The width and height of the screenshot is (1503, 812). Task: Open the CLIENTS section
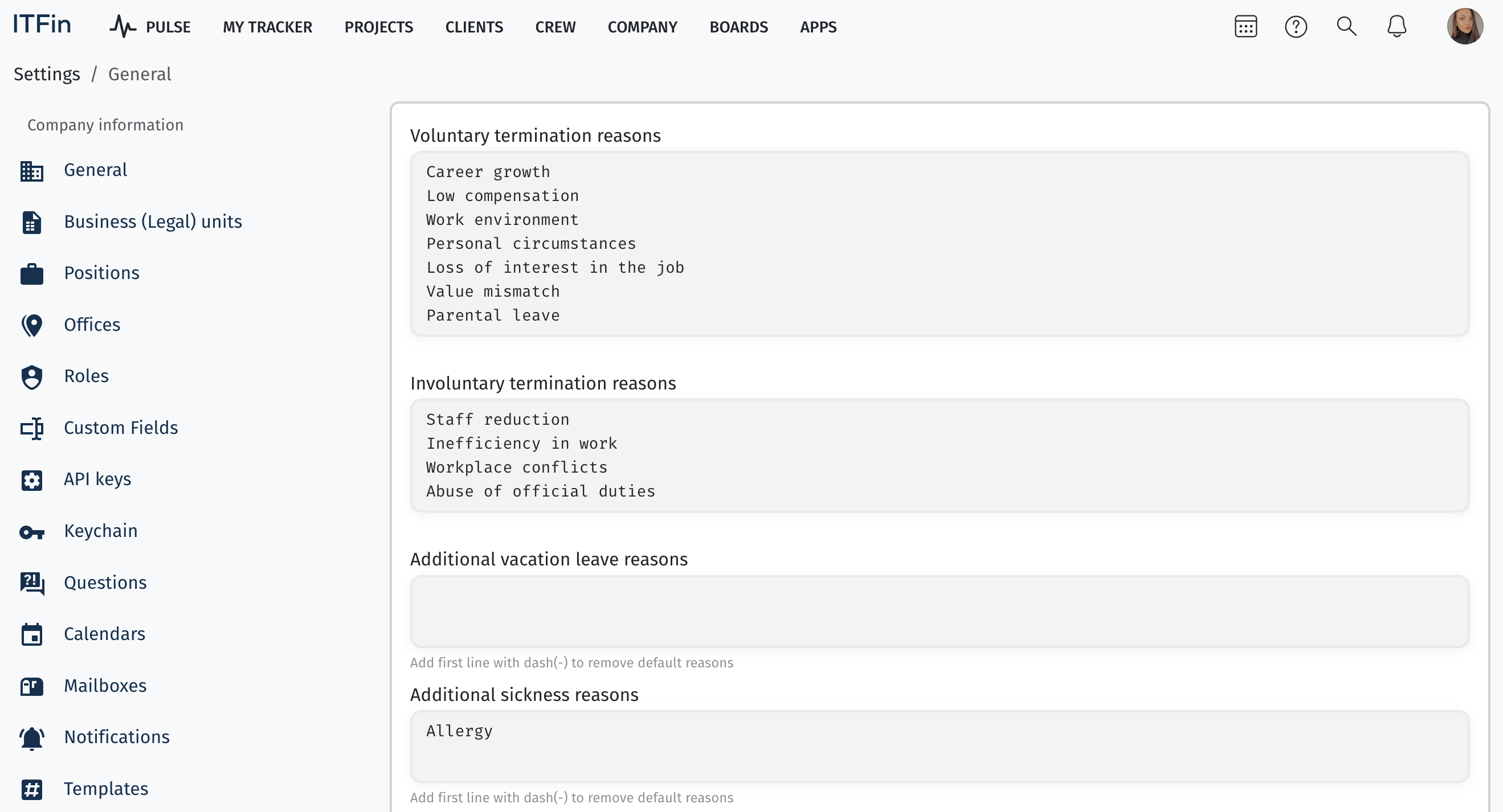474,27
